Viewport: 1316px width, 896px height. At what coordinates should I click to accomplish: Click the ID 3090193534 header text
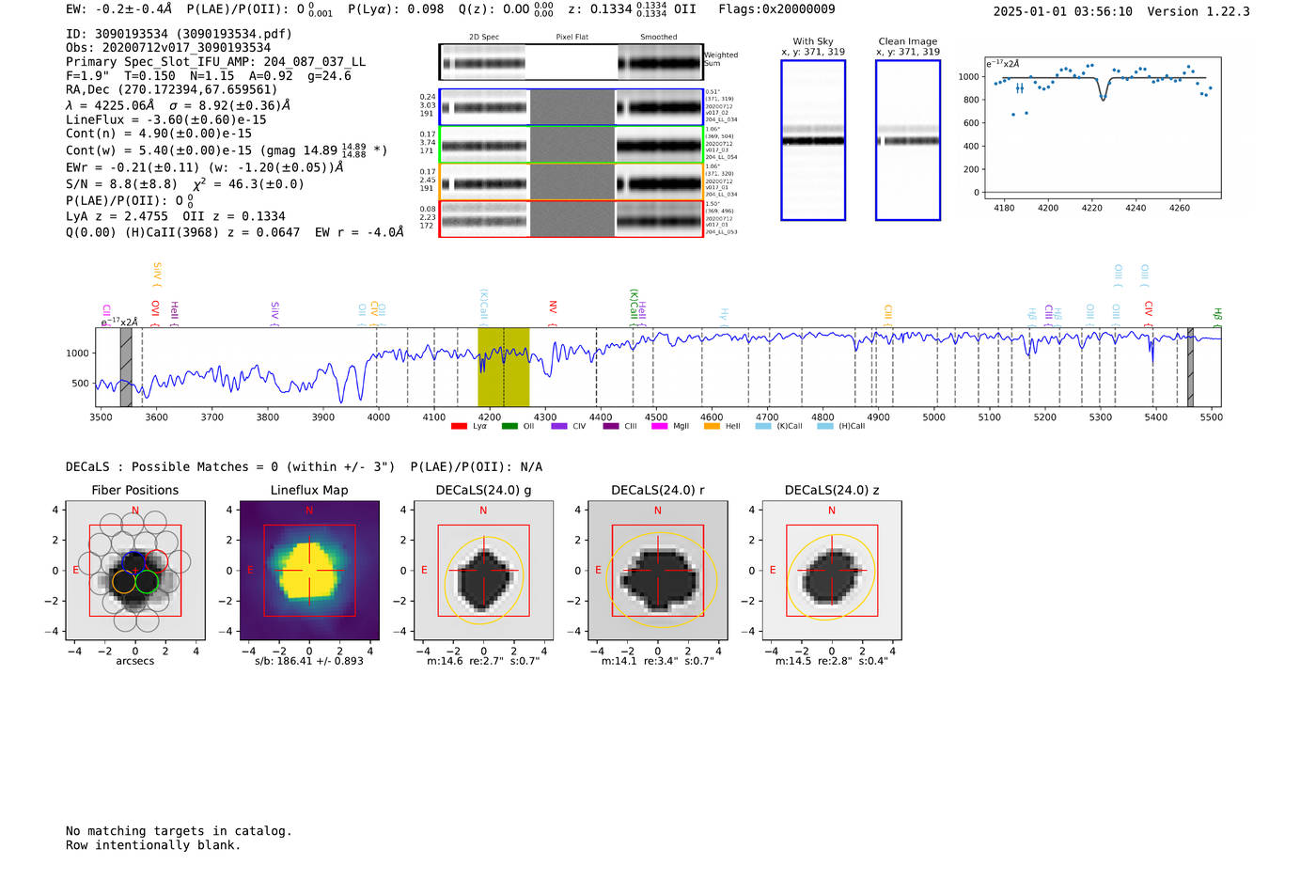point(179,34)
